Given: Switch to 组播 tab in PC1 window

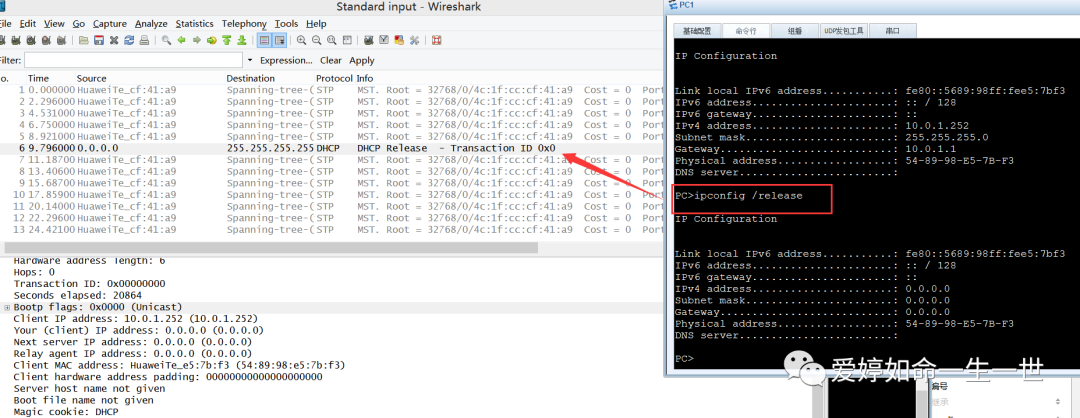Looking at the screenshot, I should (x=794, y=31).
